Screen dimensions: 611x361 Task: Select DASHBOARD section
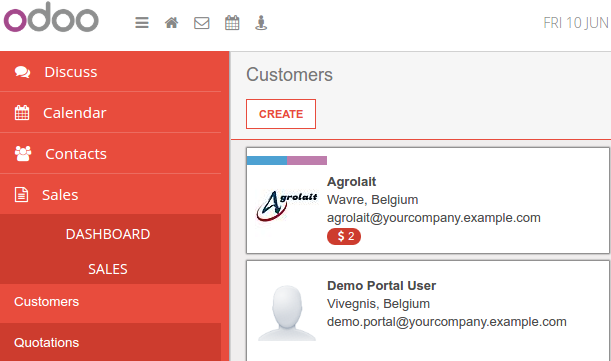pos(108,234)
